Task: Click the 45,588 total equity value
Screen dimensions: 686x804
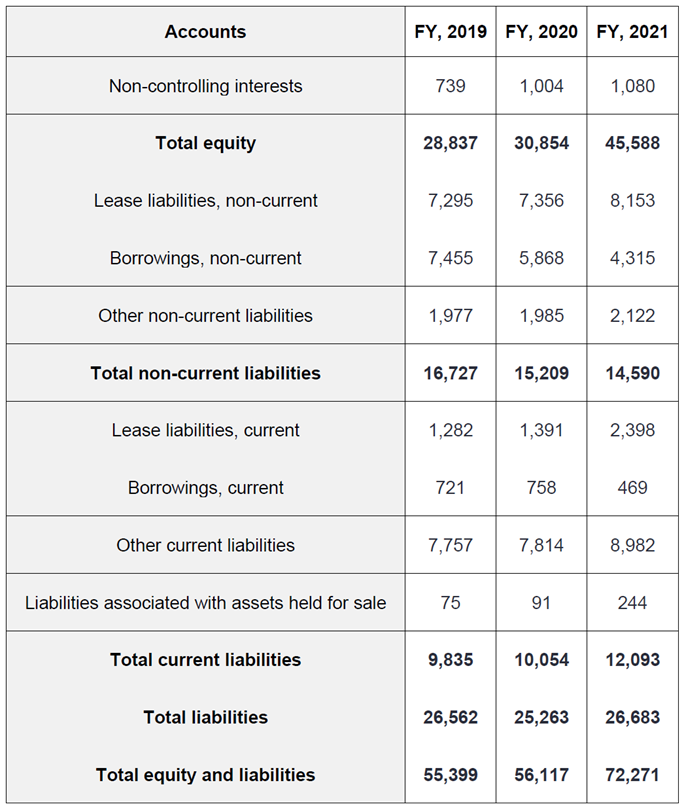Action: coord(632,143)
